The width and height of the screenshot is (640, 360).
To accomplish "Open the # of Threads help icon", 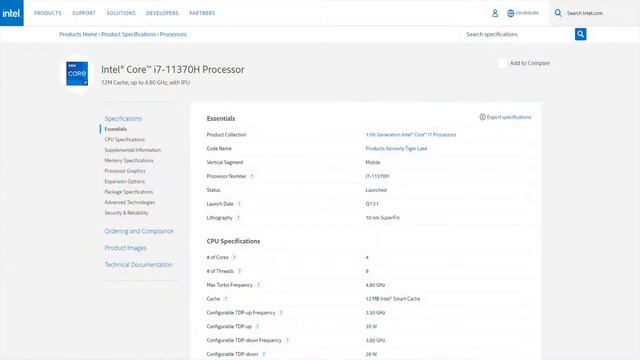I will 239,271.
